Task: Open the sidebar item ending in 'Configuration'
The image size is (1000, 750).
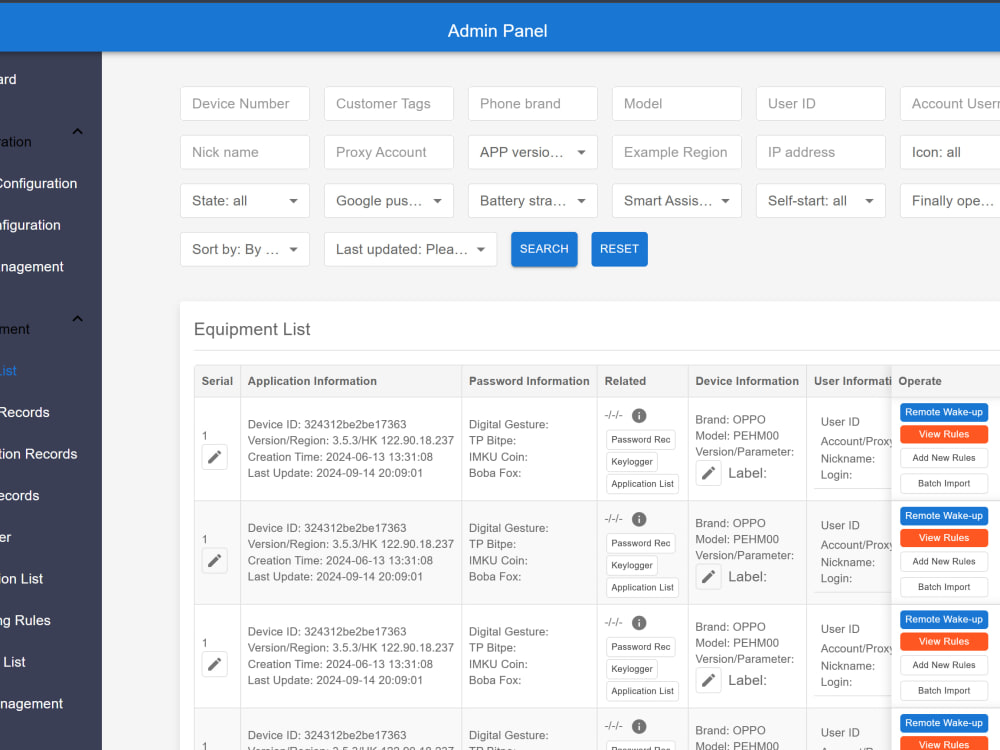Action: [38, 184]
